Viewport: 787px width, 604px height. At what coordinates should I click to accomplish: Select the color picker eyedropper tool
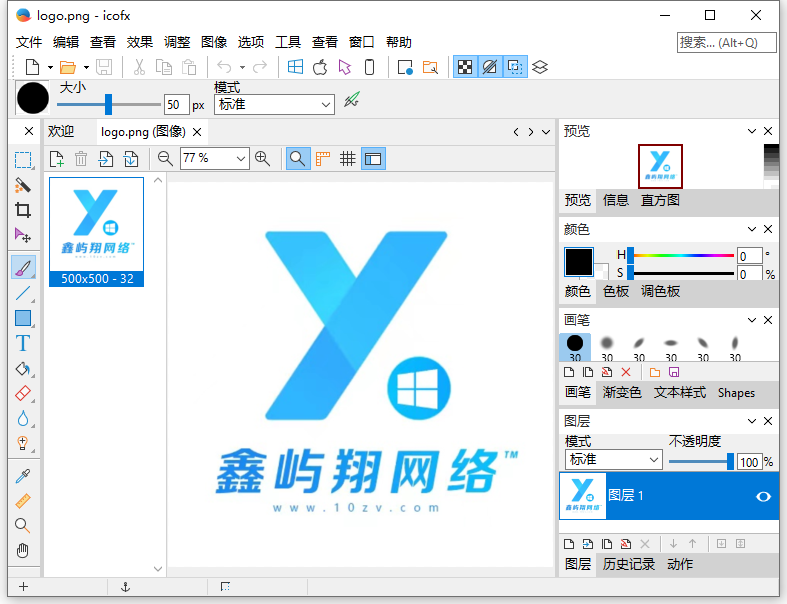(23, 476)
